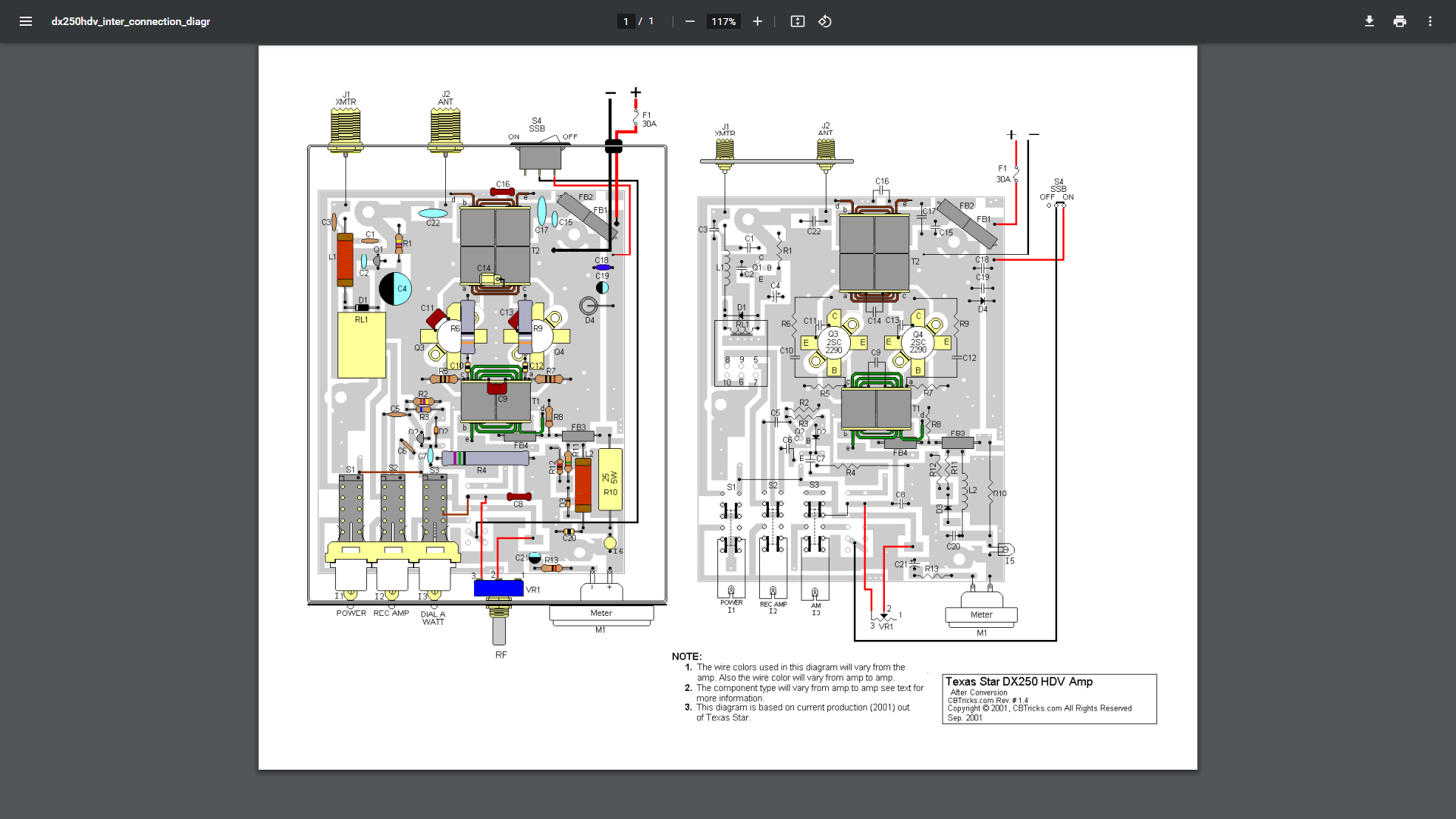Click the zoom in plus button
This screenshot has height=819, width=1456.
757,21
